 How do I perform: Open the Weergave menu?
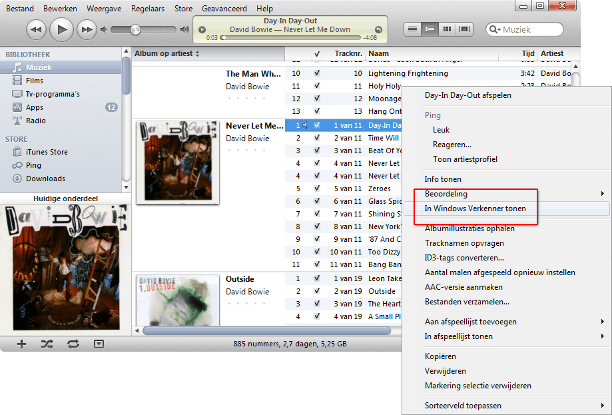coord(103,8)
